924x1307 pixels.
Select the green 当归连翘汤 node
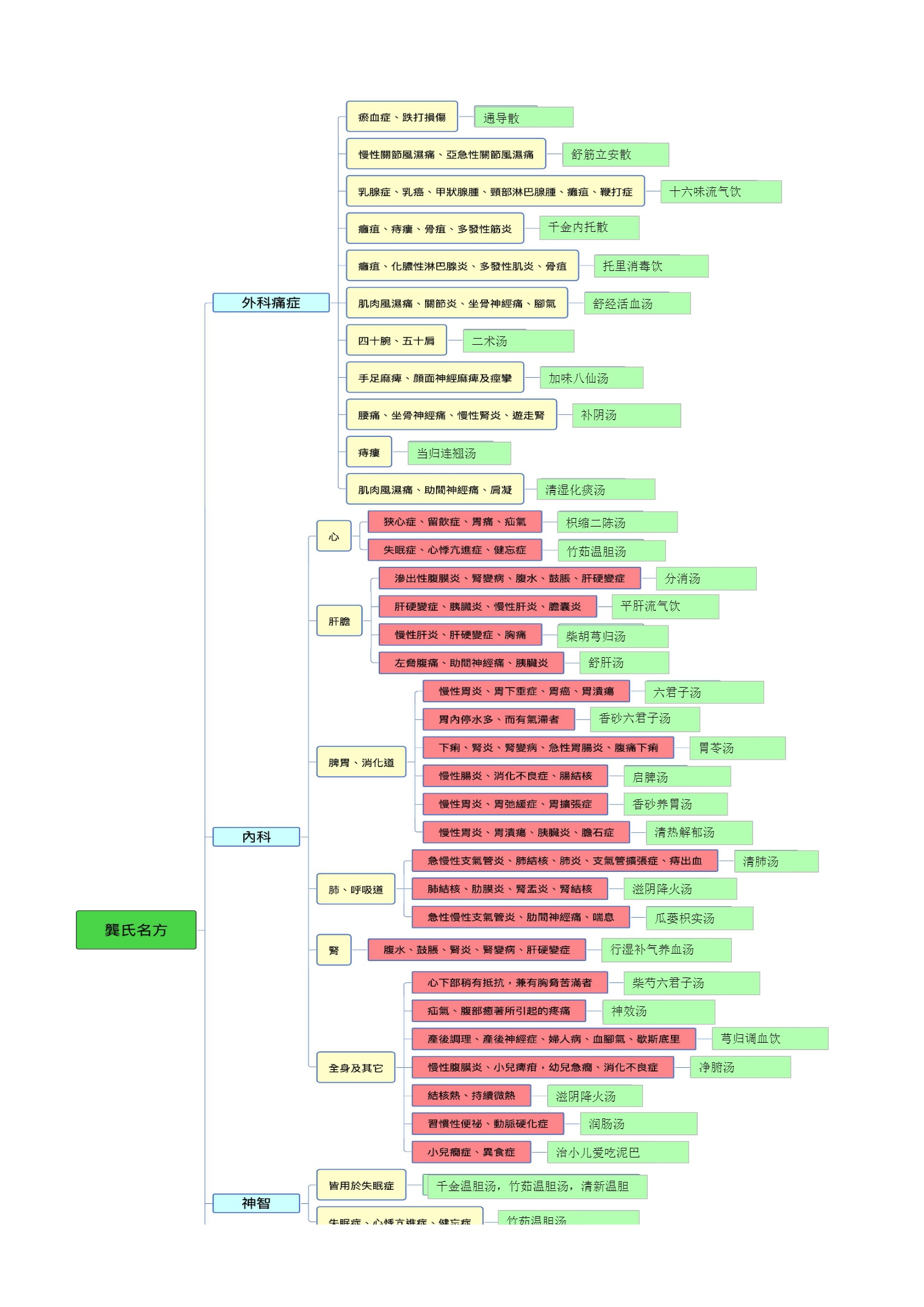tap(459, 453)
